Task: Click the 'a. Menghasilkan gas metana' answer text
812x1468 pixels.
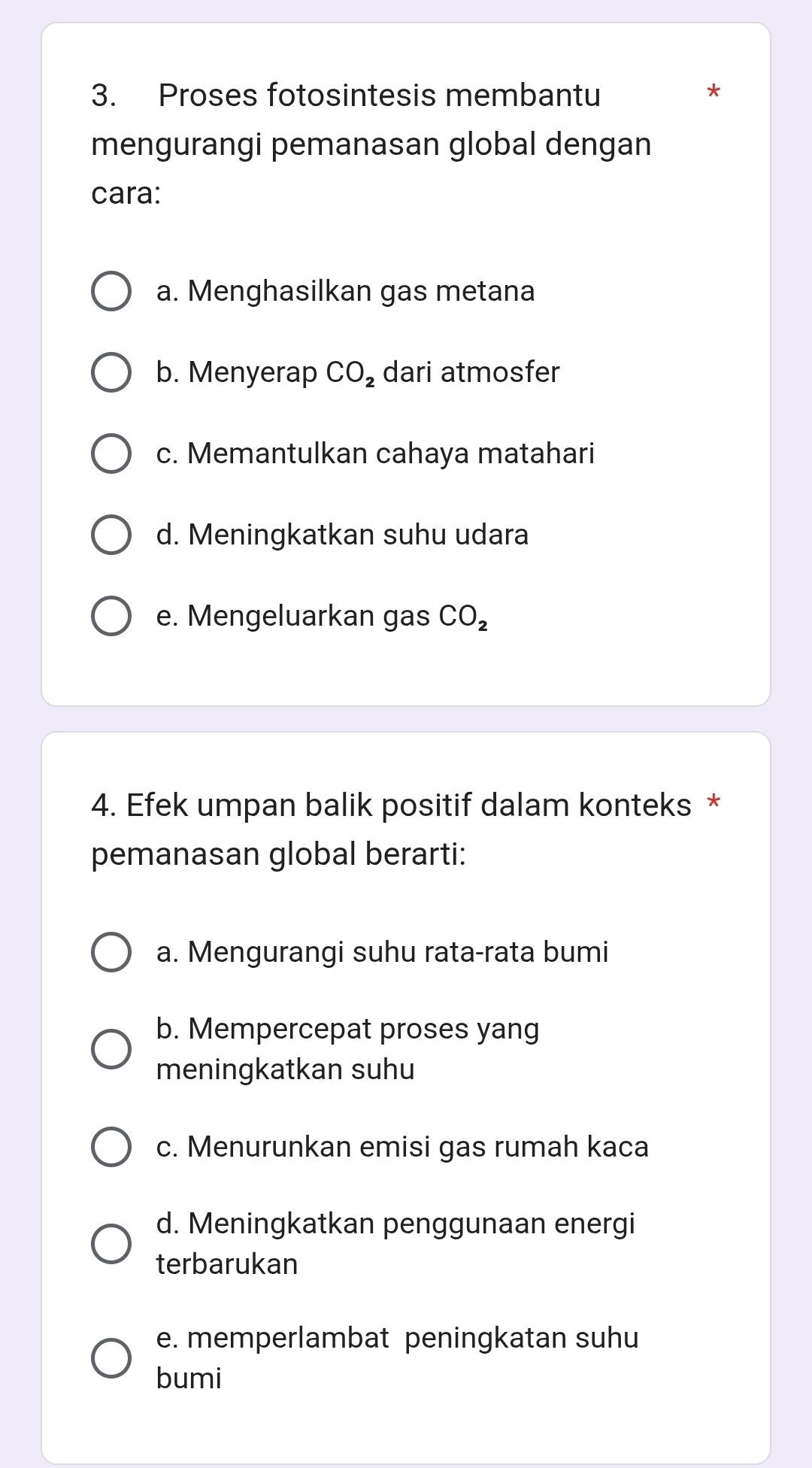Action: (x=345, y=291)
